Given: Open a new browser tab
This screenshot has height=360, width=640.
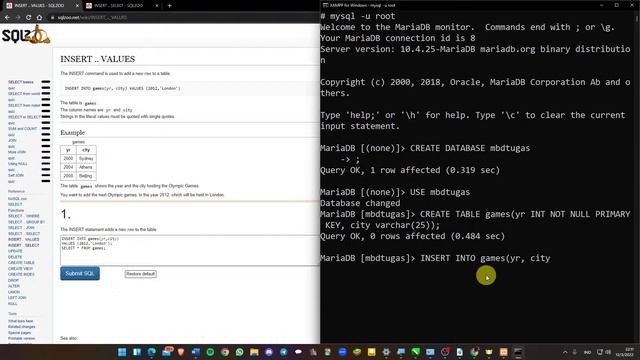Looking at the screenshot, I should [x=169, y=6].
